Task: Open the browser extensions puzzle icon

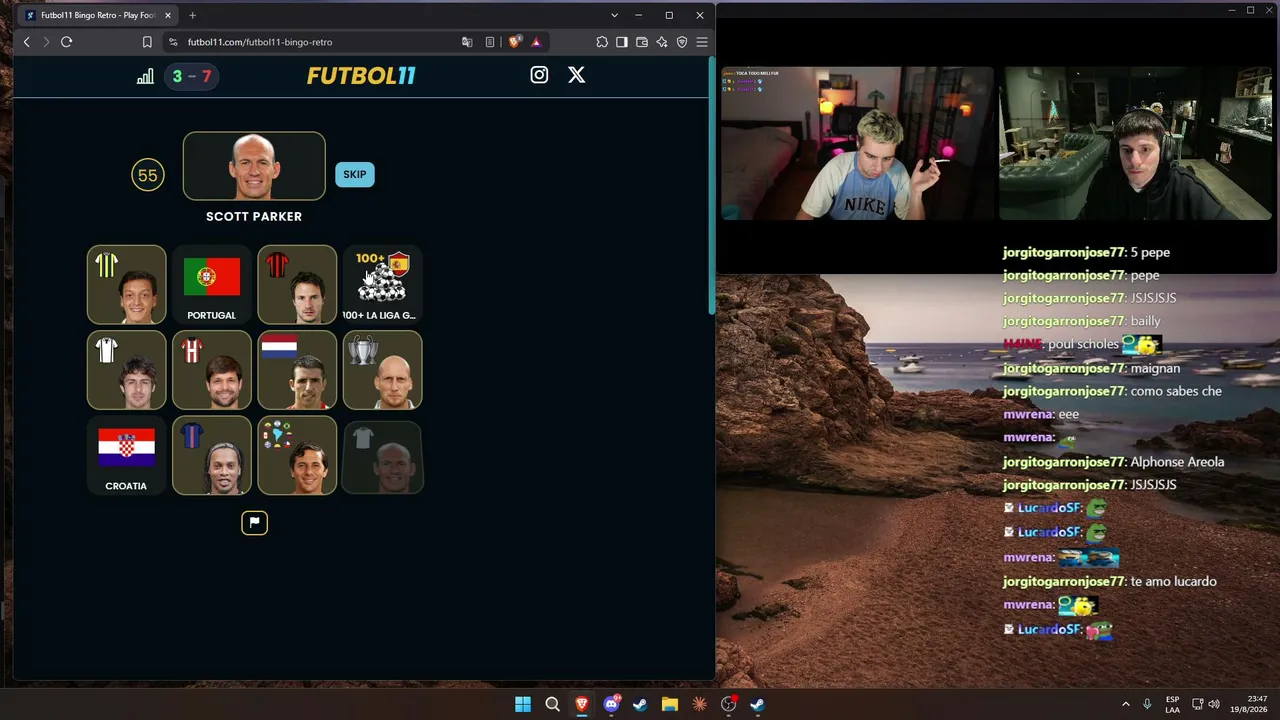Action: click(x=602, y=42)
